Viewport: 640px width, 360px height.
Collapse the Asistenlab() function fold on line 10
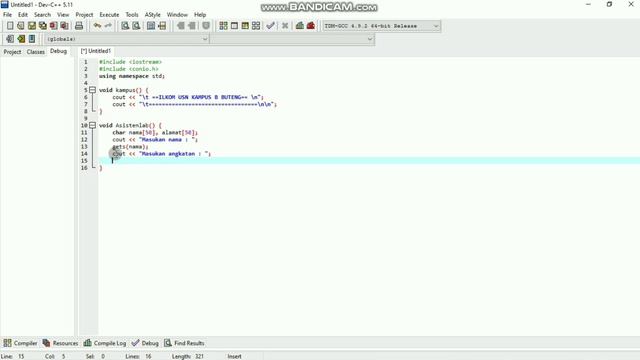pos(93,125)
